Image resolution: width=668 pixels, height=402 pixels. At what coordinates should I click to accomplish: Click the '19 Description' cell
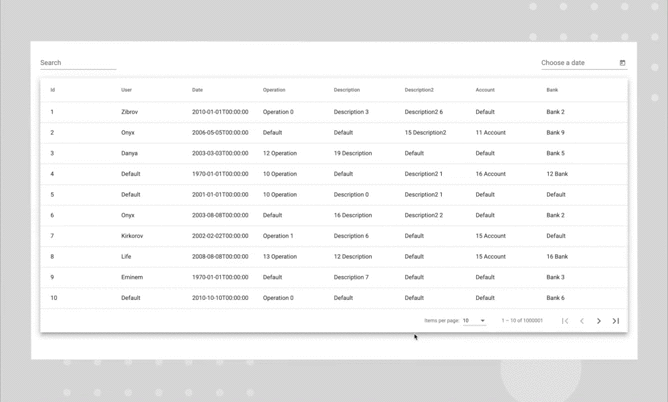point(353,153)
